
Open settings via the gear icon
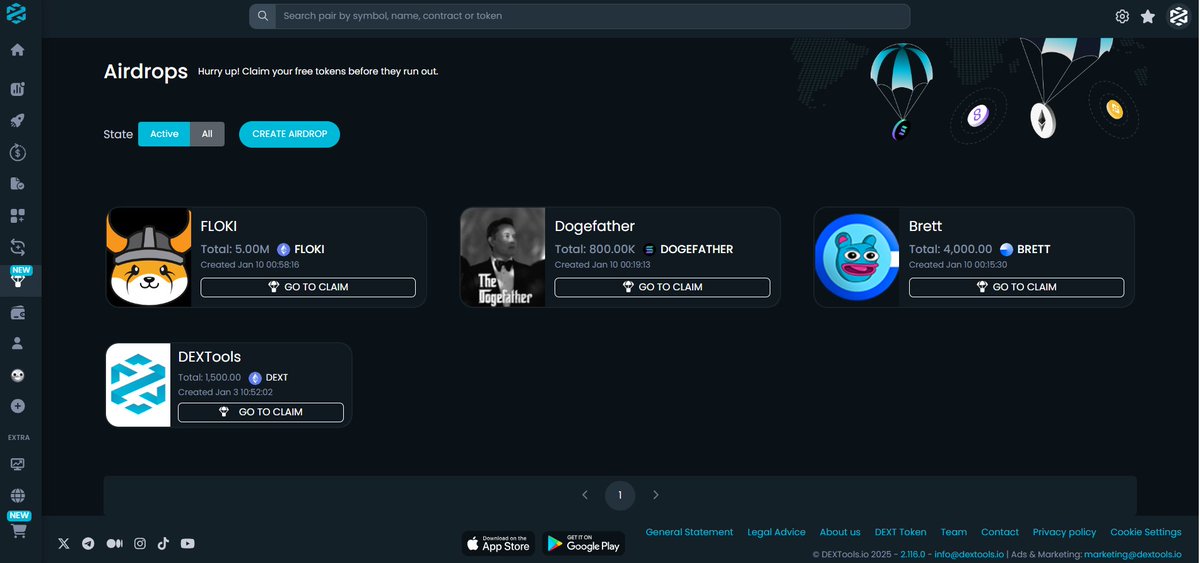1122,16
